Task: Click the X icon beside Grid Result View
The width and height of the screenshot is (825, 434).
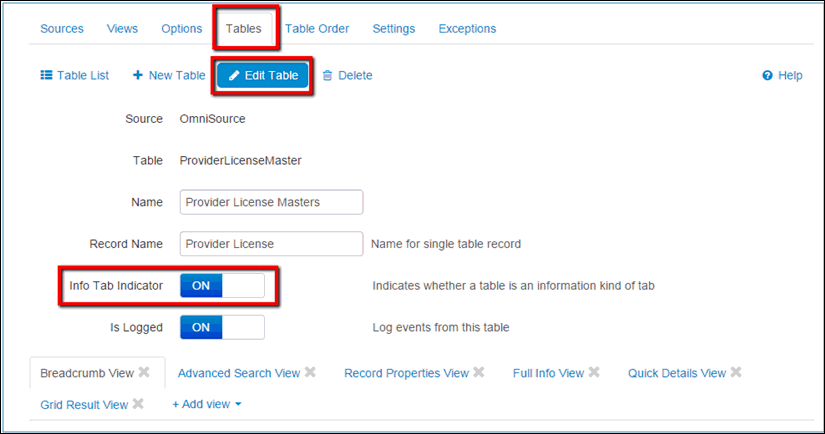Action: click(x=138, y=404)
